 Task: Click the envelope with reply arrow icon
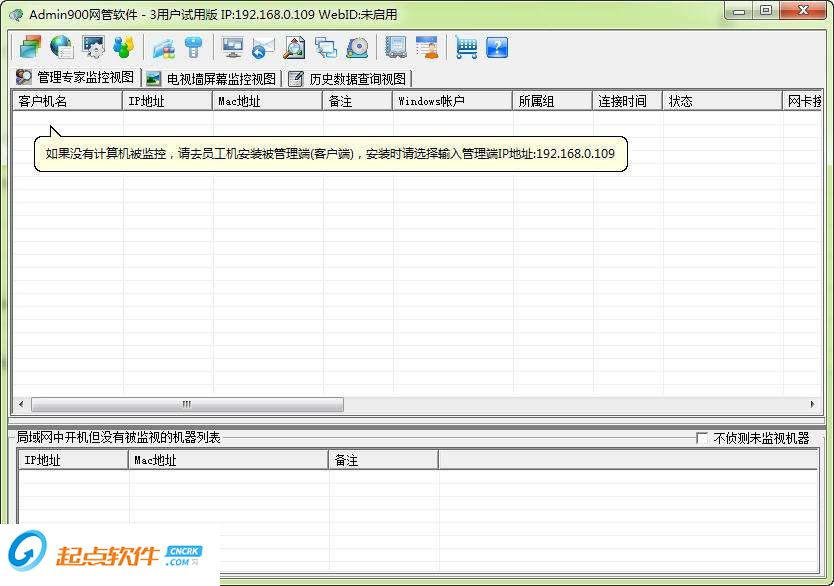(263, 47)
